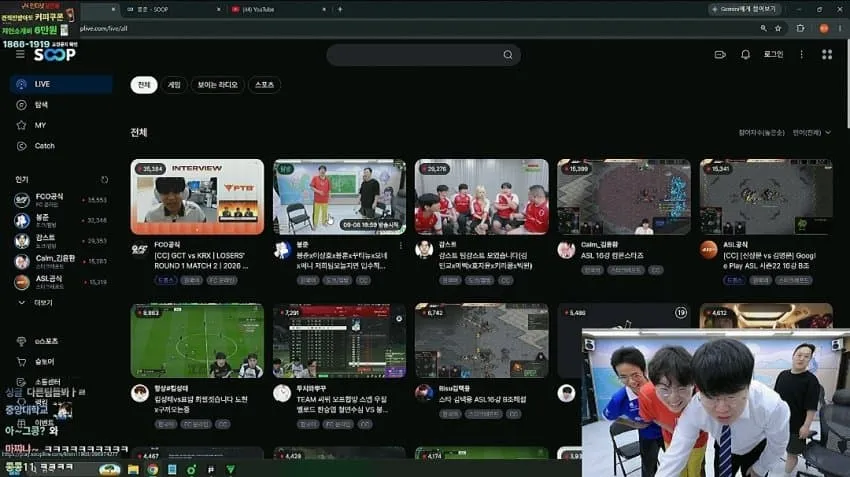Select the 게임 category chip
This screenshot has width=850, height=477.
click(174, 85)
